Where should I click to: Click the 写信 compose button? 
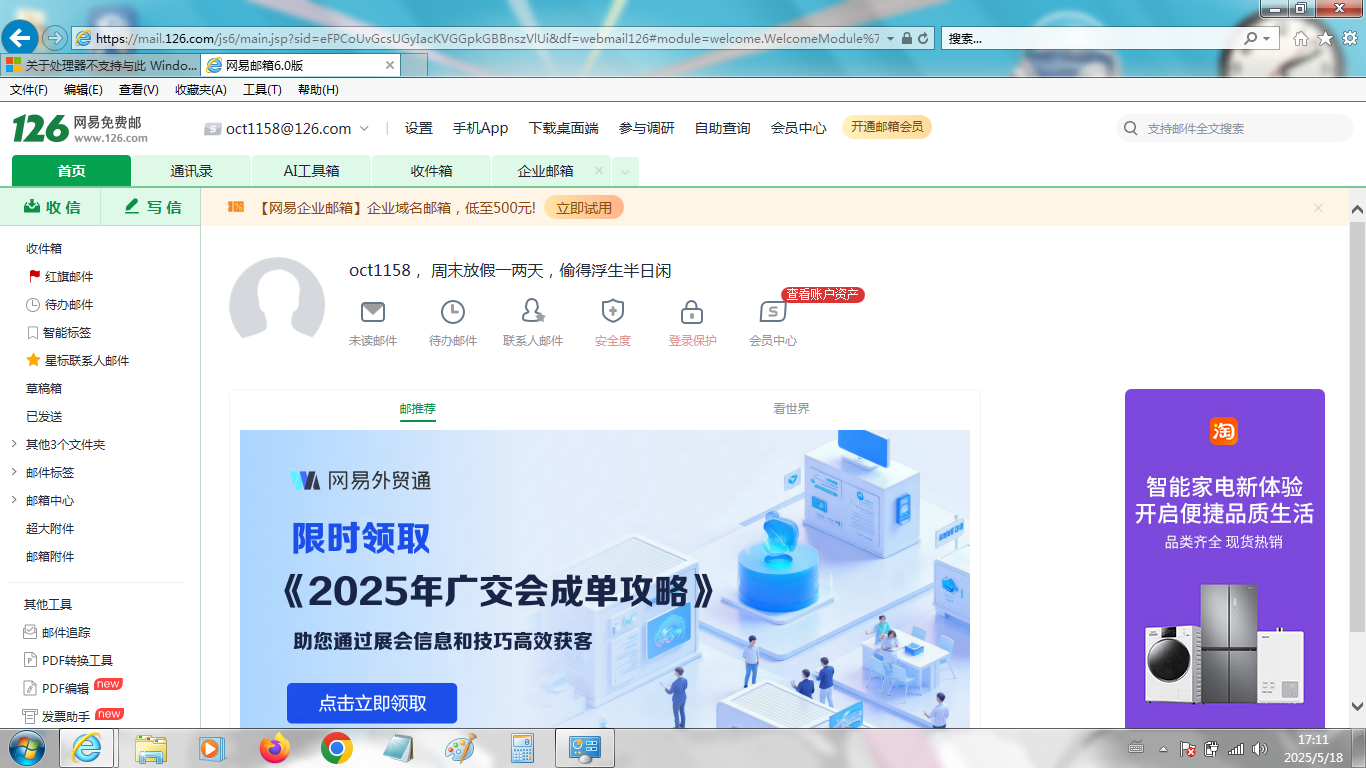(x=153, y=207)
